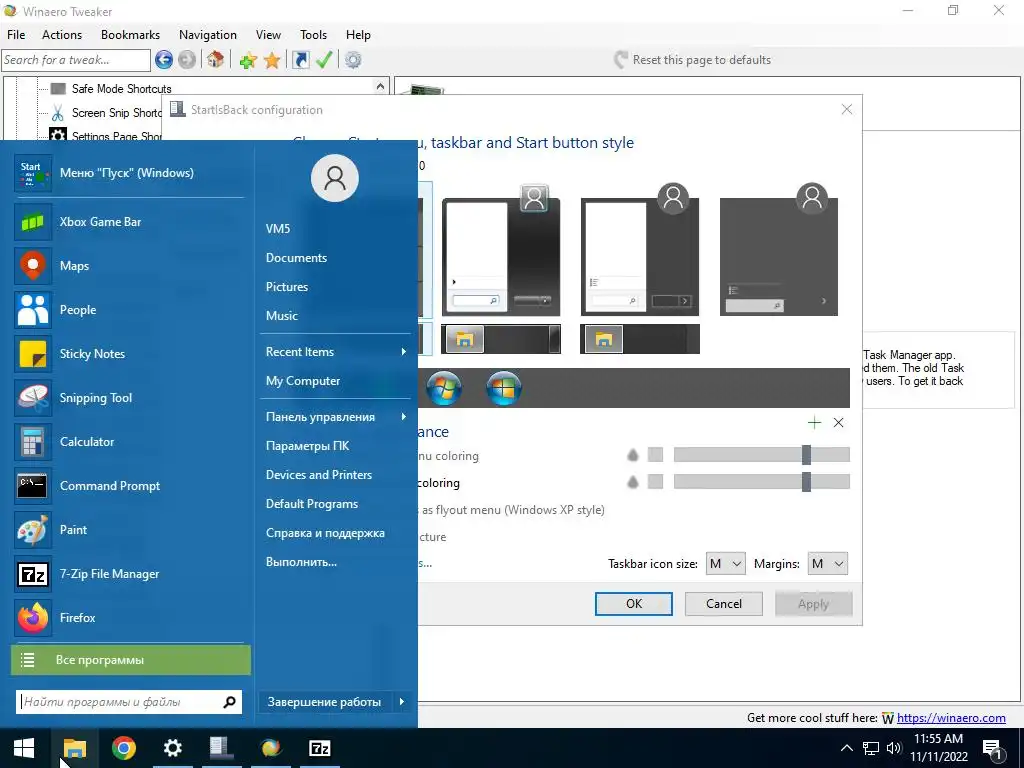Open My Computer from Start menu

pos(336,381)
